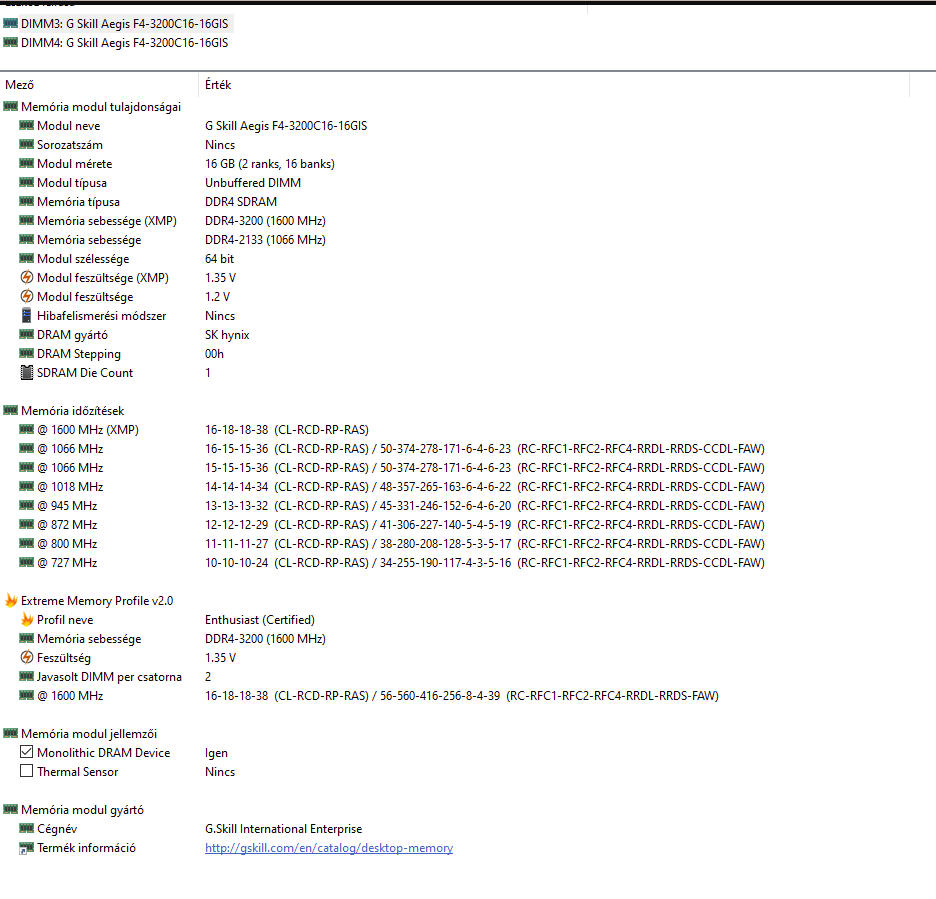The width and height of the screenshot is (936, 899).
Task: Open the gskill.com desktop-memory product link
Action: [329, 848]
